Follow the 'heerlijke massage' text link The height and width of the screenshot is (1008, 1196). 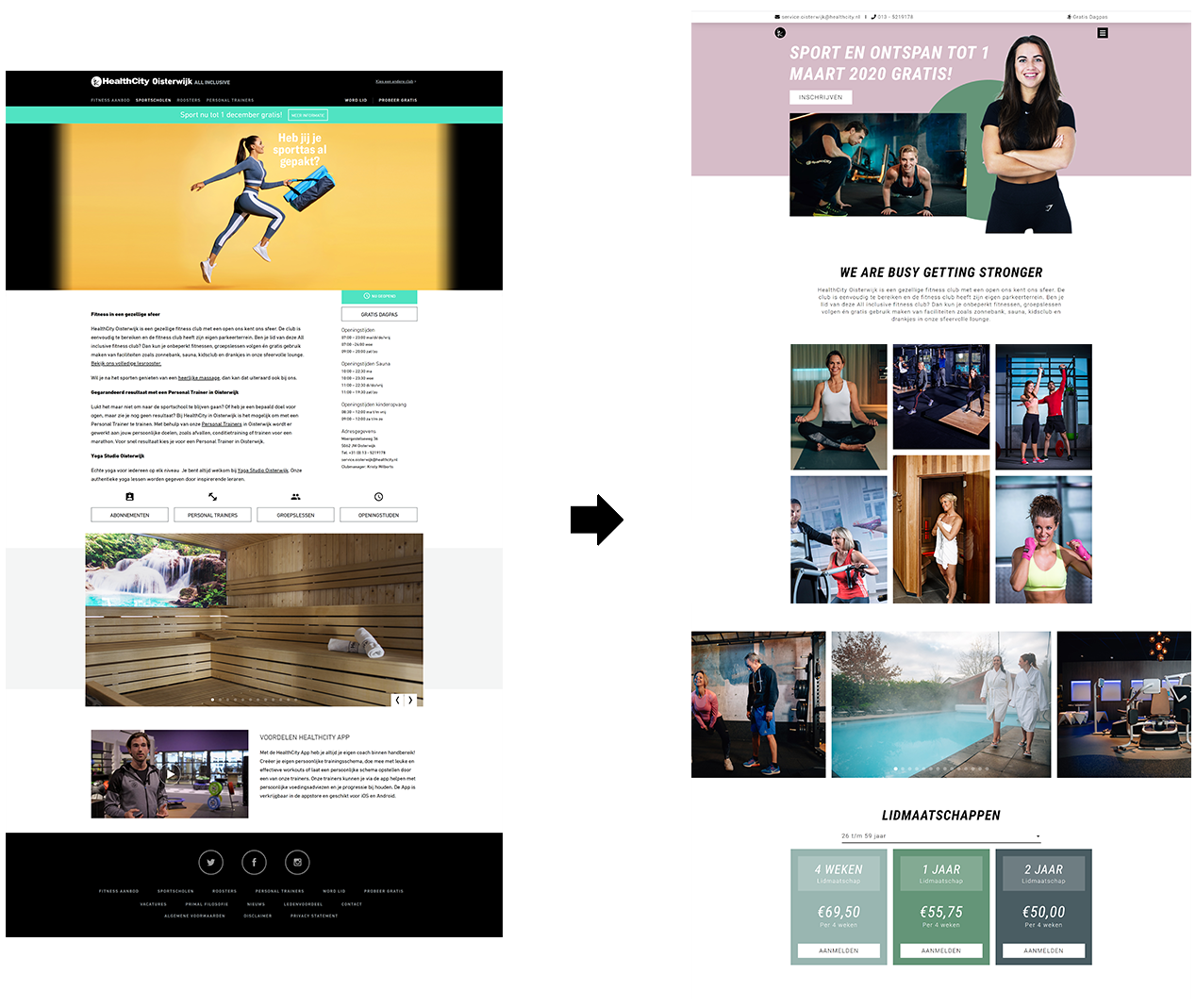[199, 378]
